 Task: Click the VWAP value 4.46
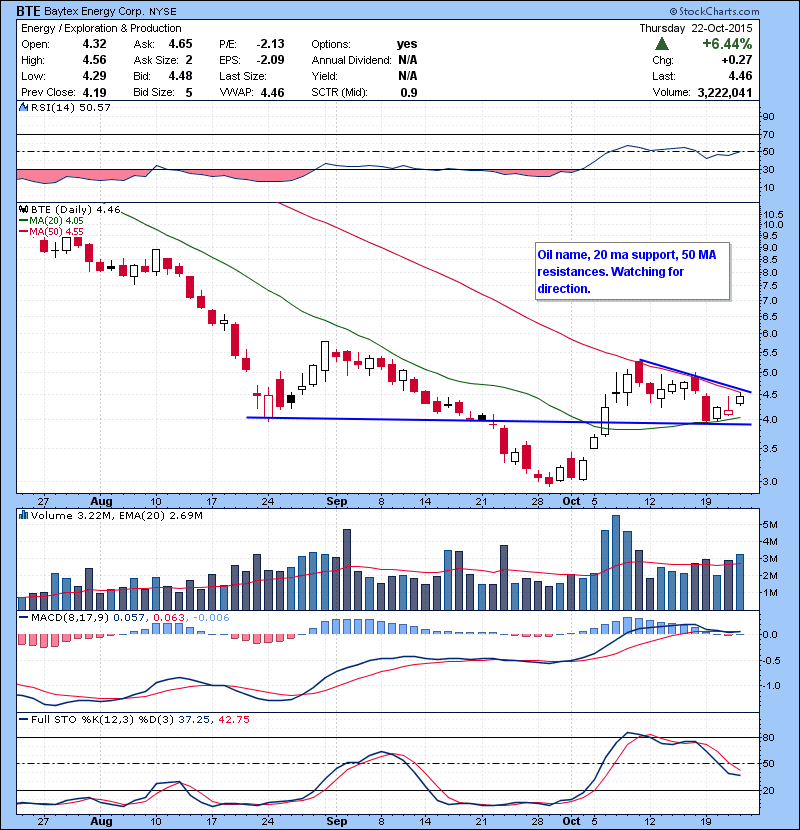[x=273, y=93]
